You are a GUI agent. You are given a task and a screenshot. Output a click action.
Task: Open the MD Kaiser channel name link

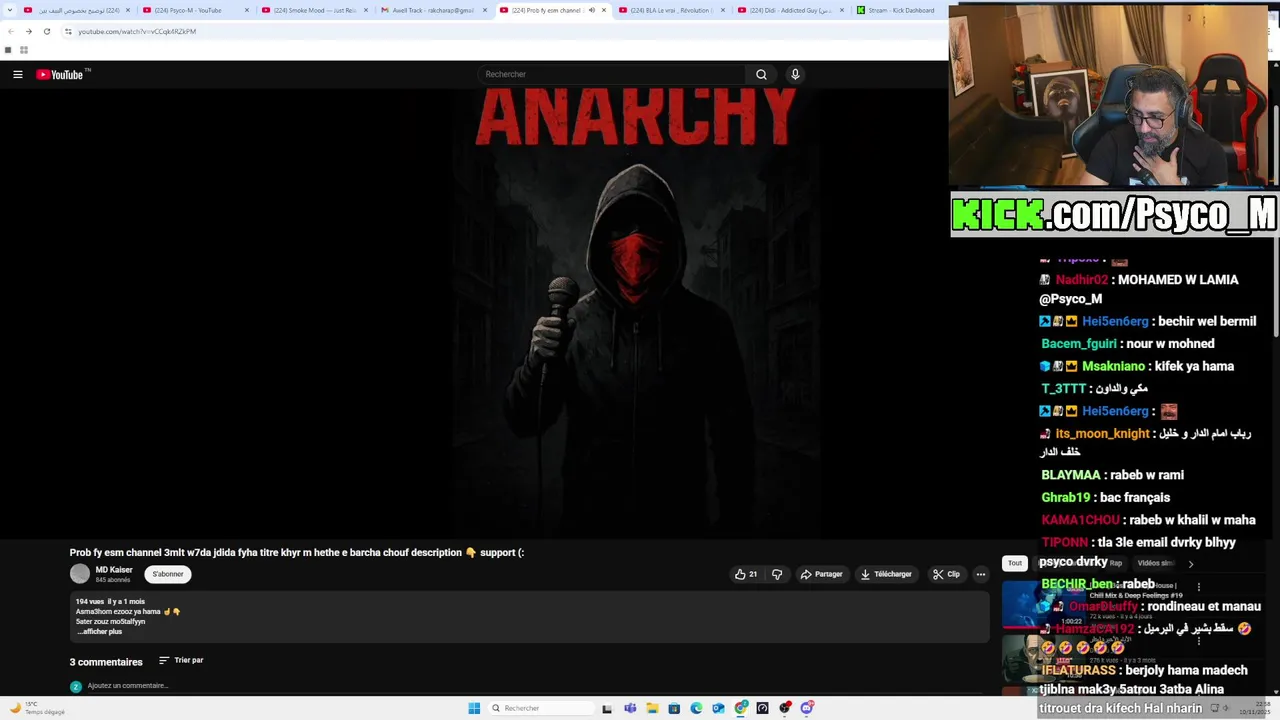(x=114, y=570)
